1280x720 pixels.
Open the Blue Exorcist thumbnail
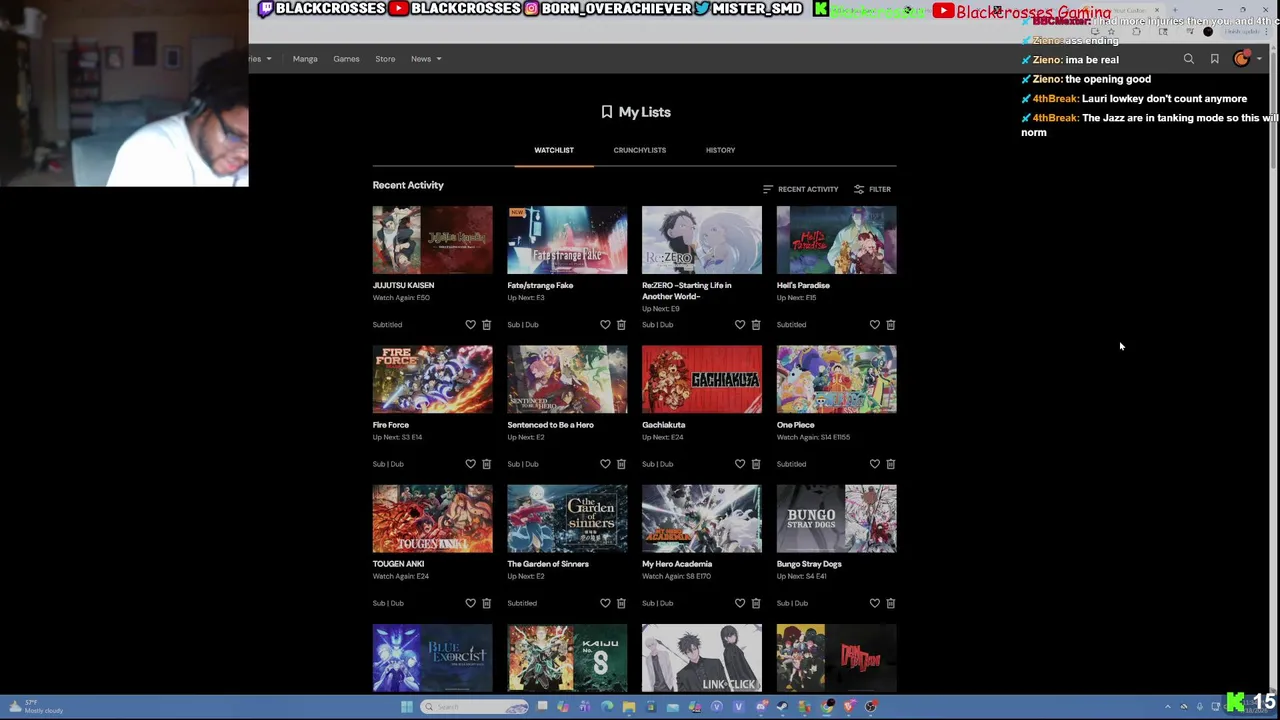tap(433, 658)
